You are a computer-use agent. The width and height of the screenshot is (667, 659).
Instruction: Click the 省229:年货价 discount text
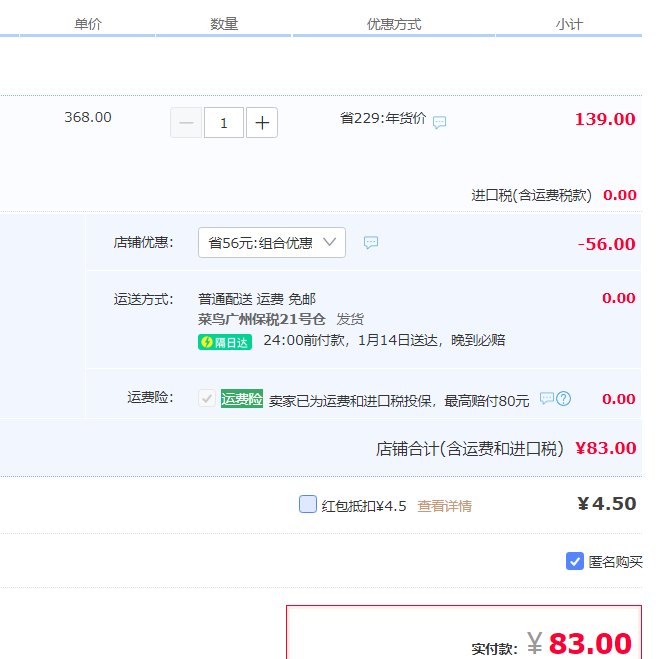[383, 119]
